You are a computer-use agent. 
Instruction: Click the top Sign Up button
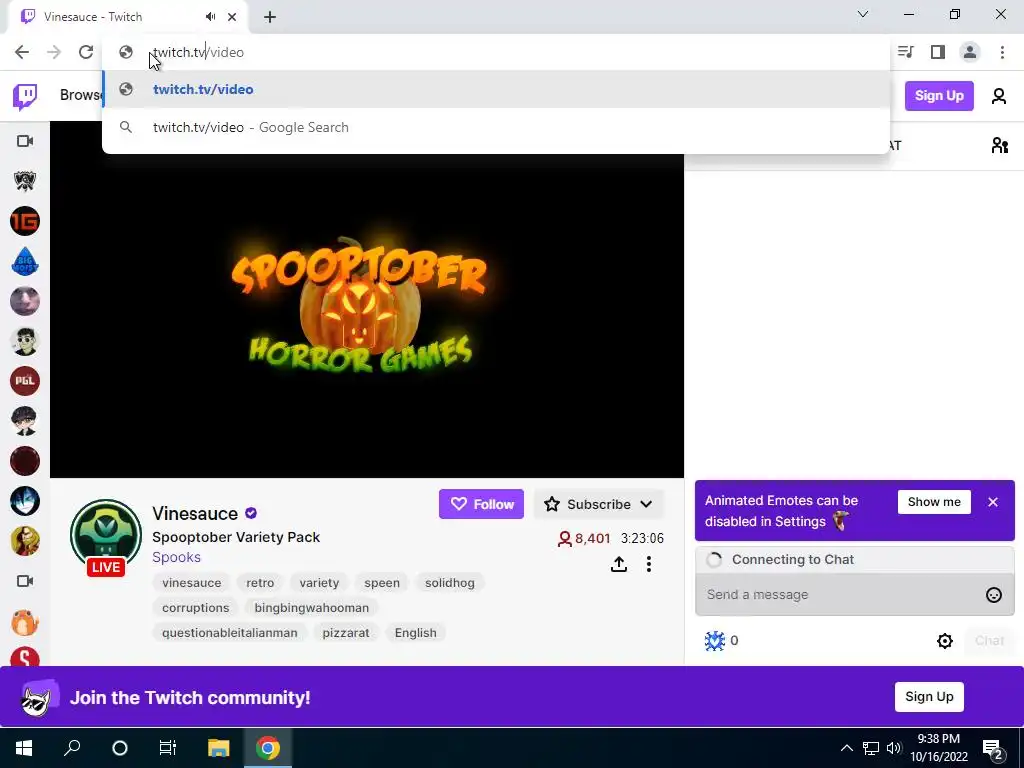click(939, 96)
